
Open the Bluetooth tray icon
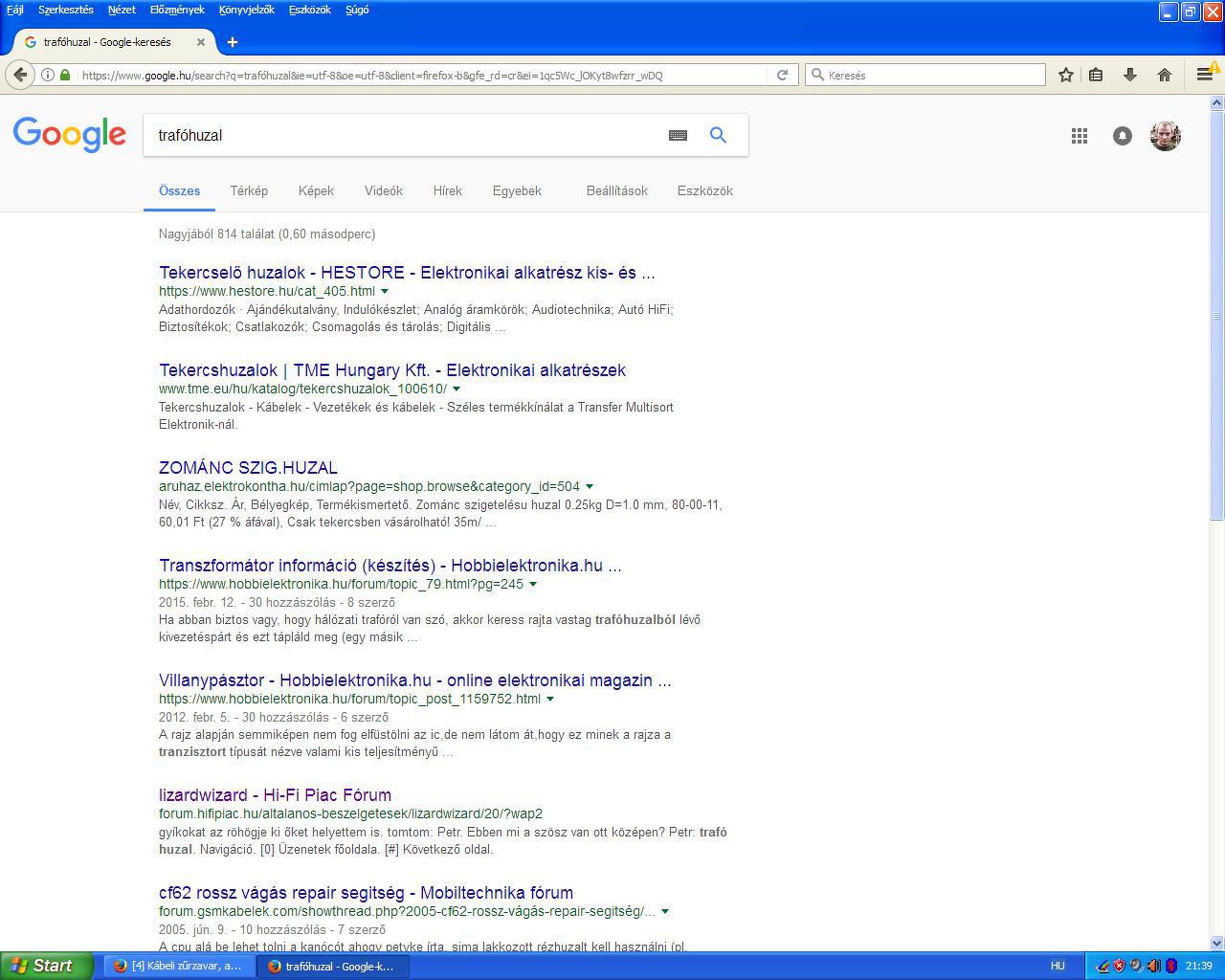click(1170, 966)
